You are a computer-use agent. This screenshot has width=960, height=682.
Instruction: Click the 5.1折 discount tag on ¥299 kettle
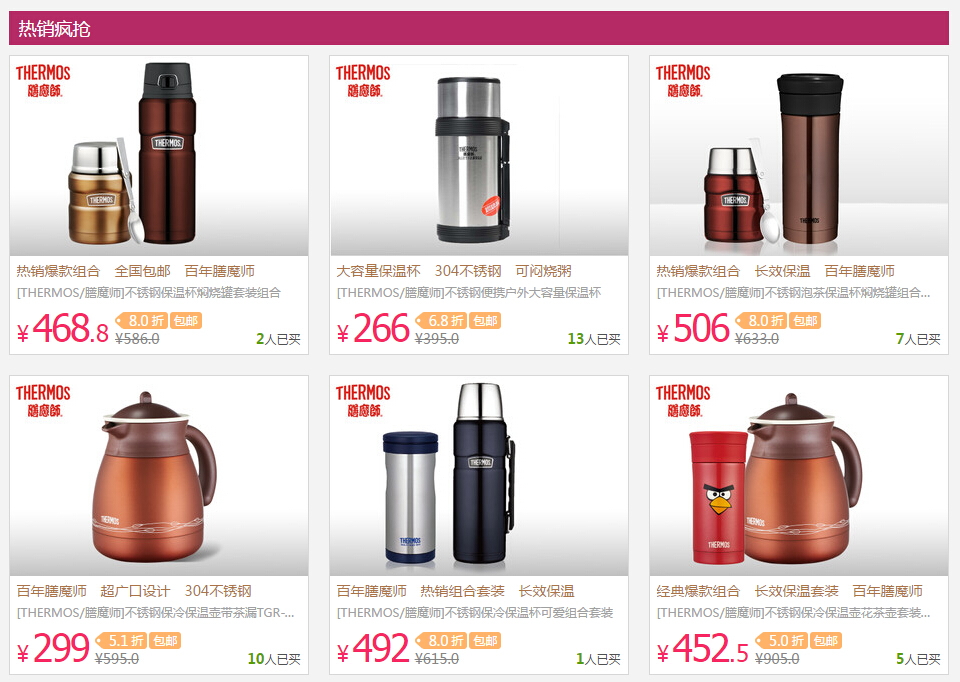122,641
